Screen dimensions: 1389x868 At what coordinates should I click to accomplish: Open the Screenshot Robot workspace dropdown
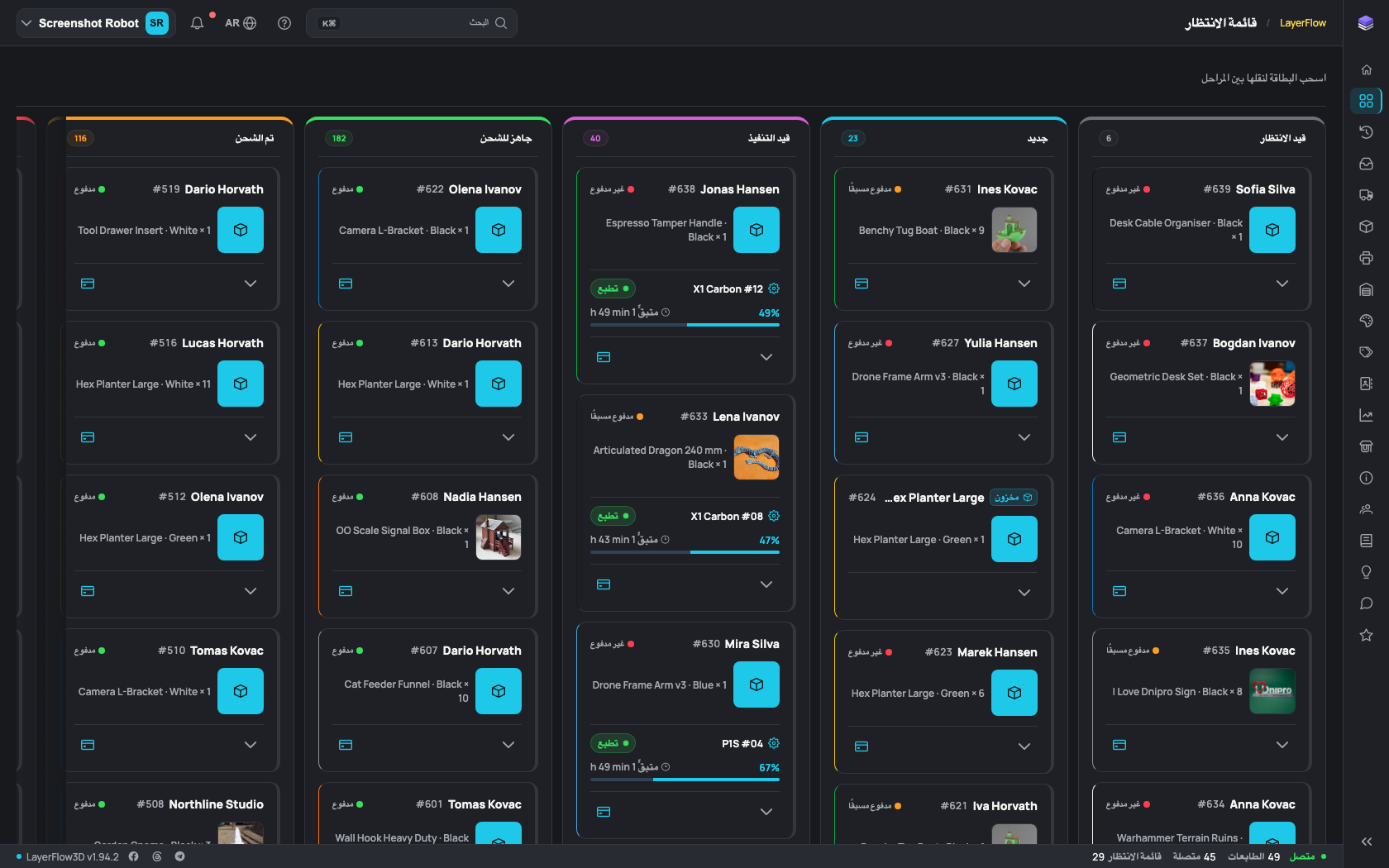pyautogui.click(x=96, y=23)
